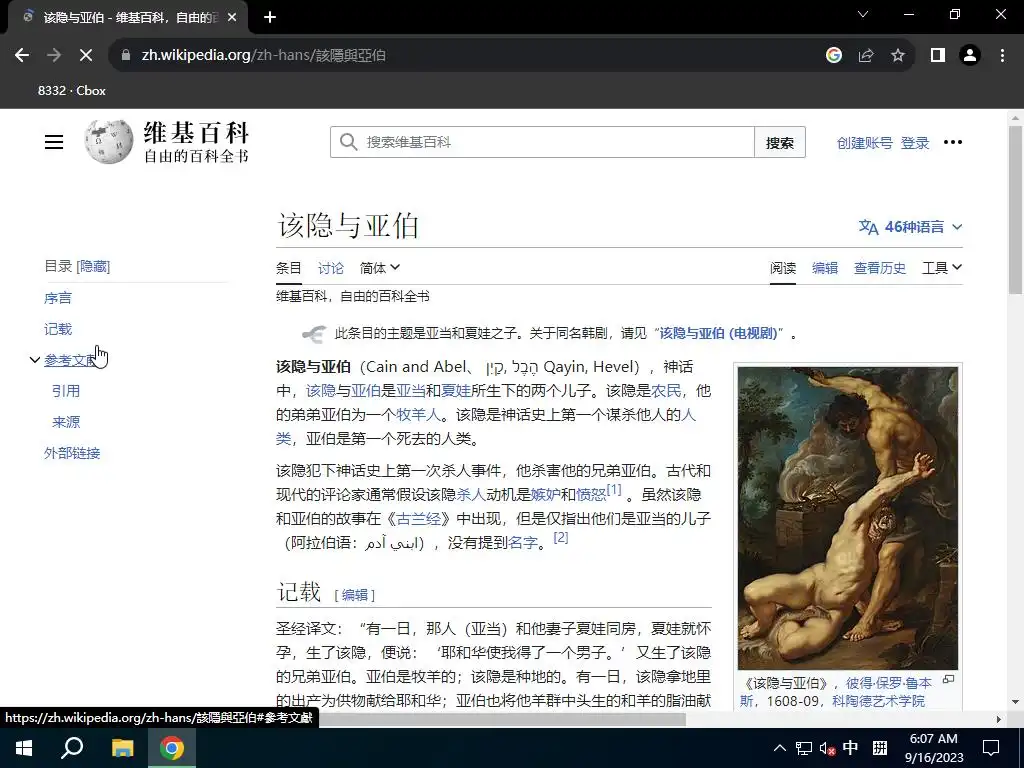Click the Chrome icon in the taskbar
Screen dimensions: 1024x768
172,748
